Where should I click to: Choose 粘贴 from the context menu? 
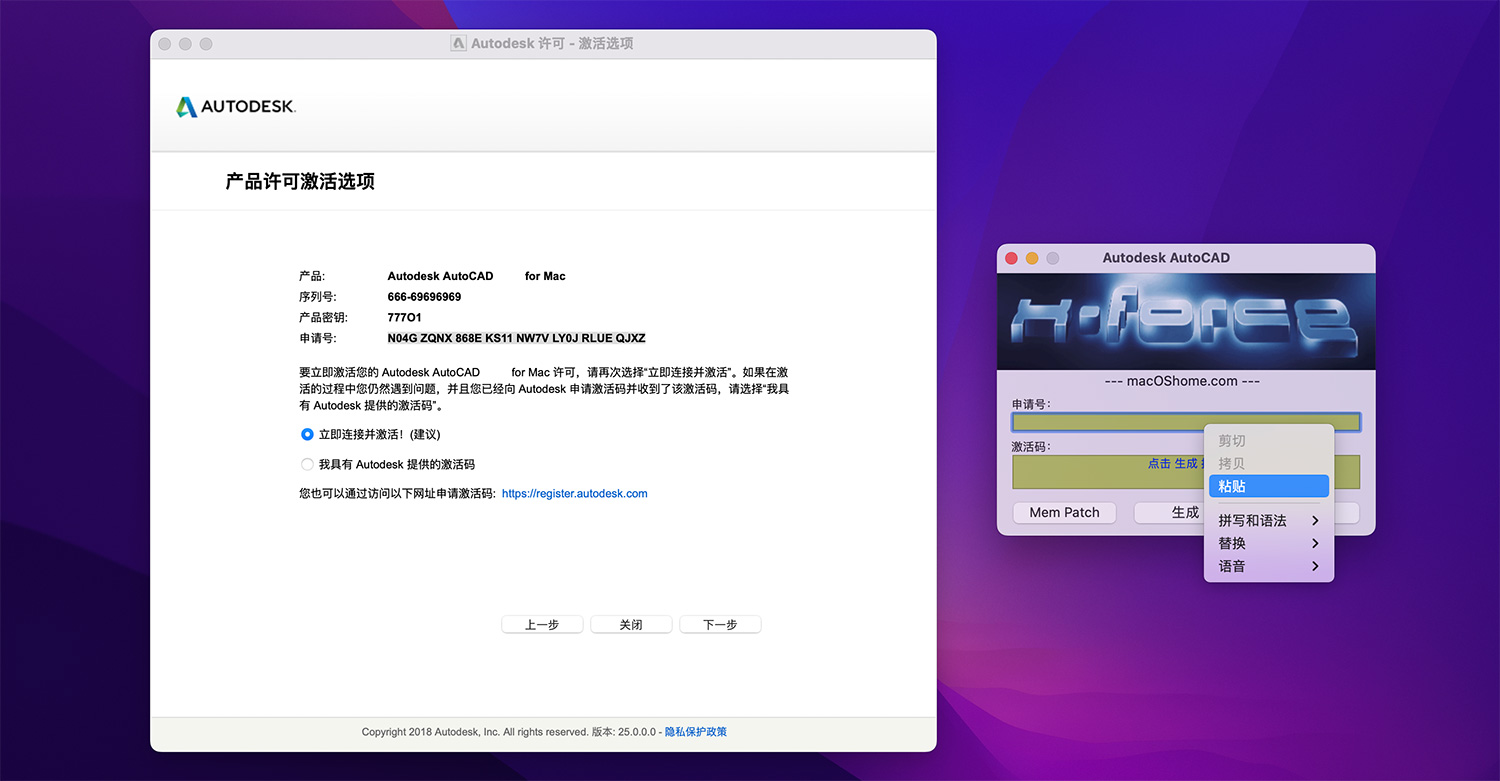[x=1269, y=486]
